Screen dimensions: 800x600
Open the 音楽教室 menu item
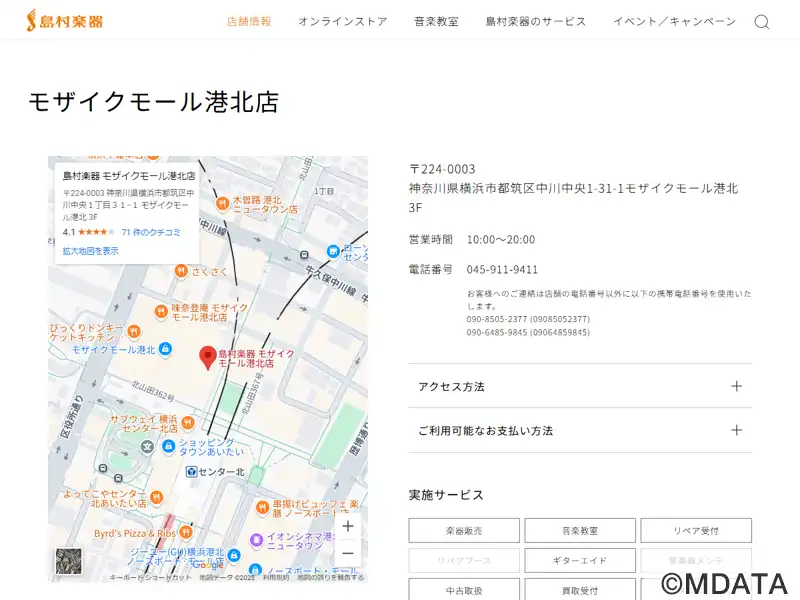point(436,21)
